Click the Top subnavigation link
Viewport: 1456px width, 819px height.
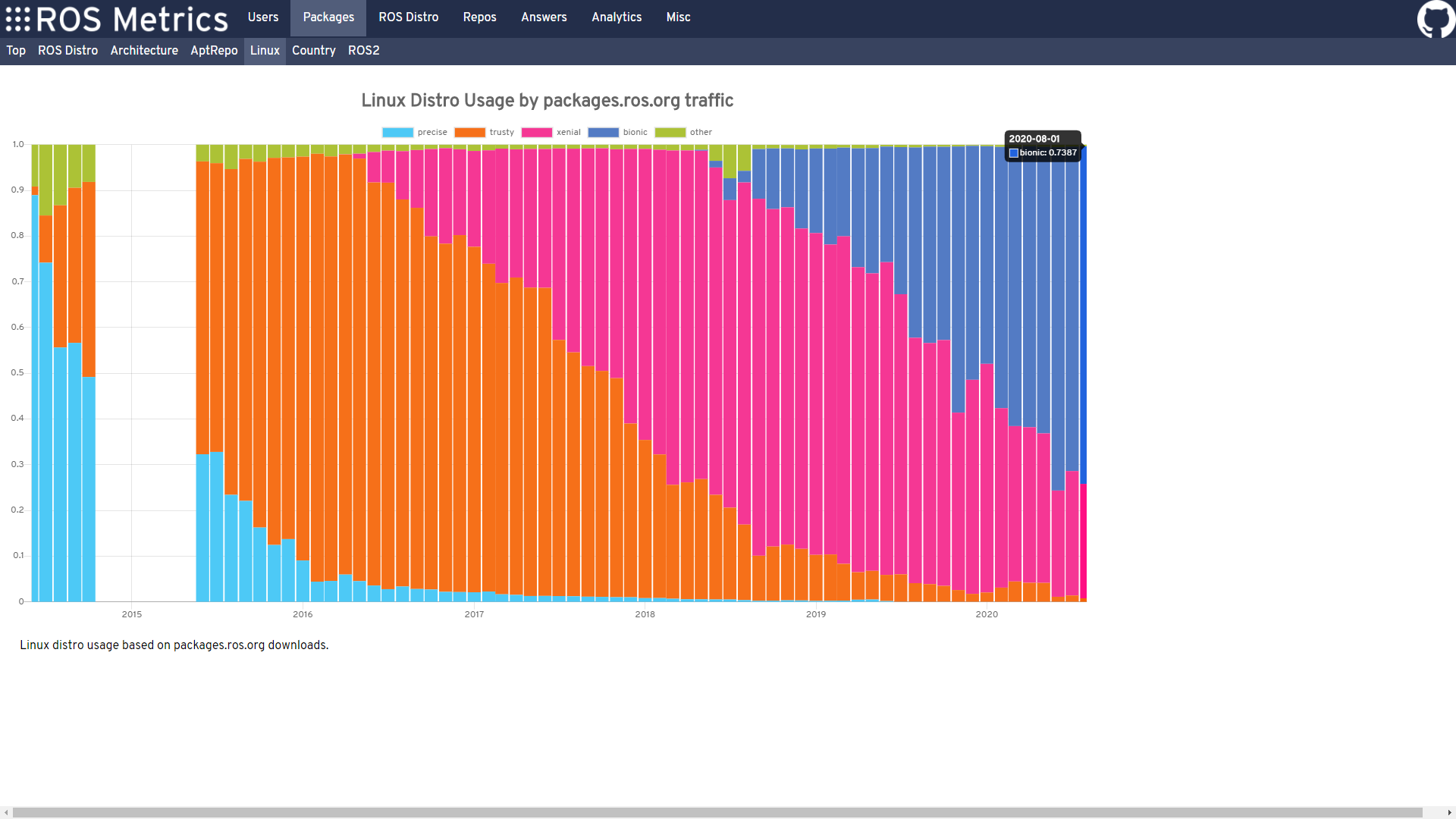pos(16,51)
